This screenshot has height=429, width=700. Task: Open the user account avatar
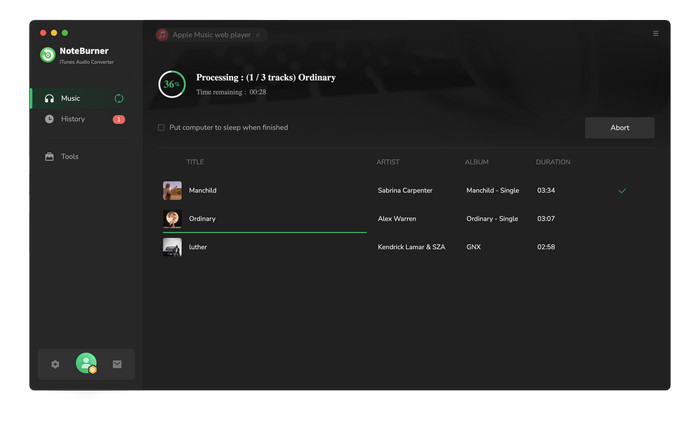click(86, 363)
